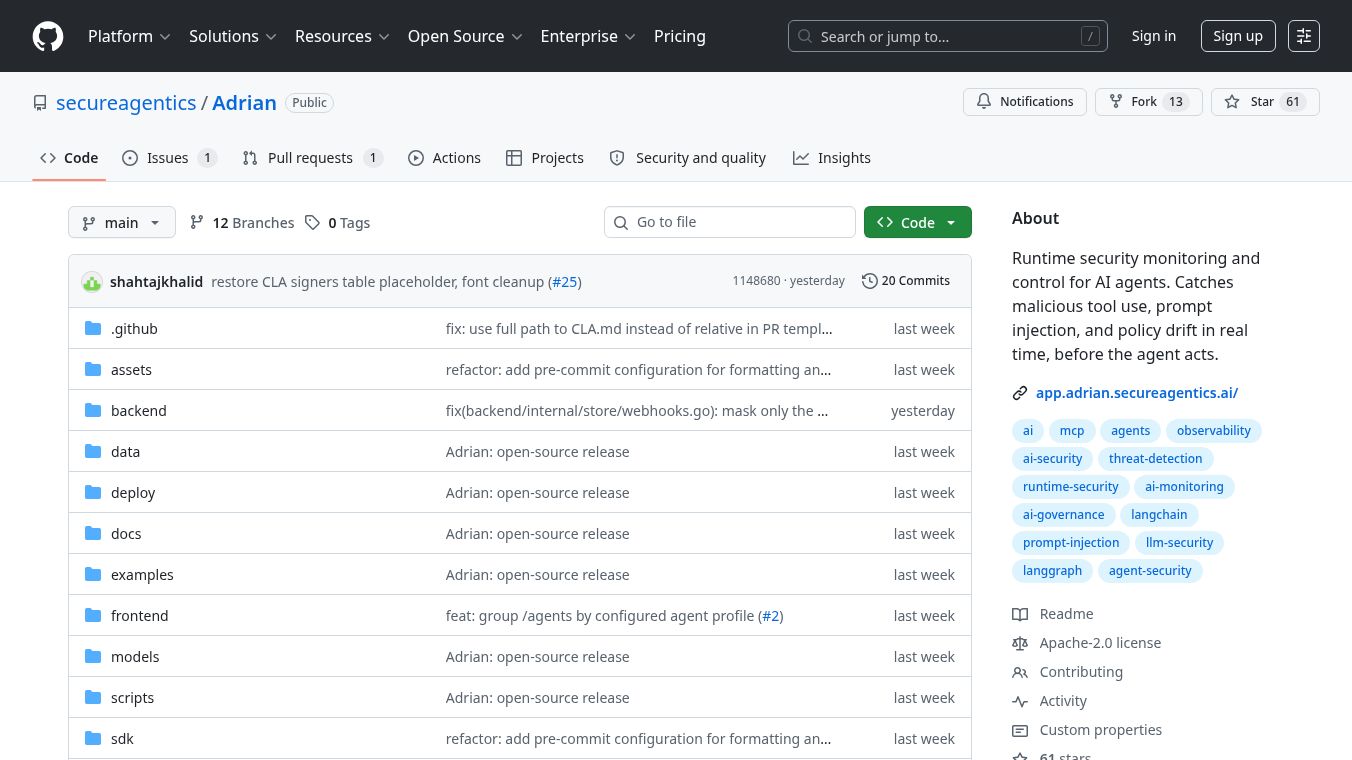The height and width of the screenshot is (760, 1352).
Task: Click the folder icon for data
Action: click(x=93, y=451)
